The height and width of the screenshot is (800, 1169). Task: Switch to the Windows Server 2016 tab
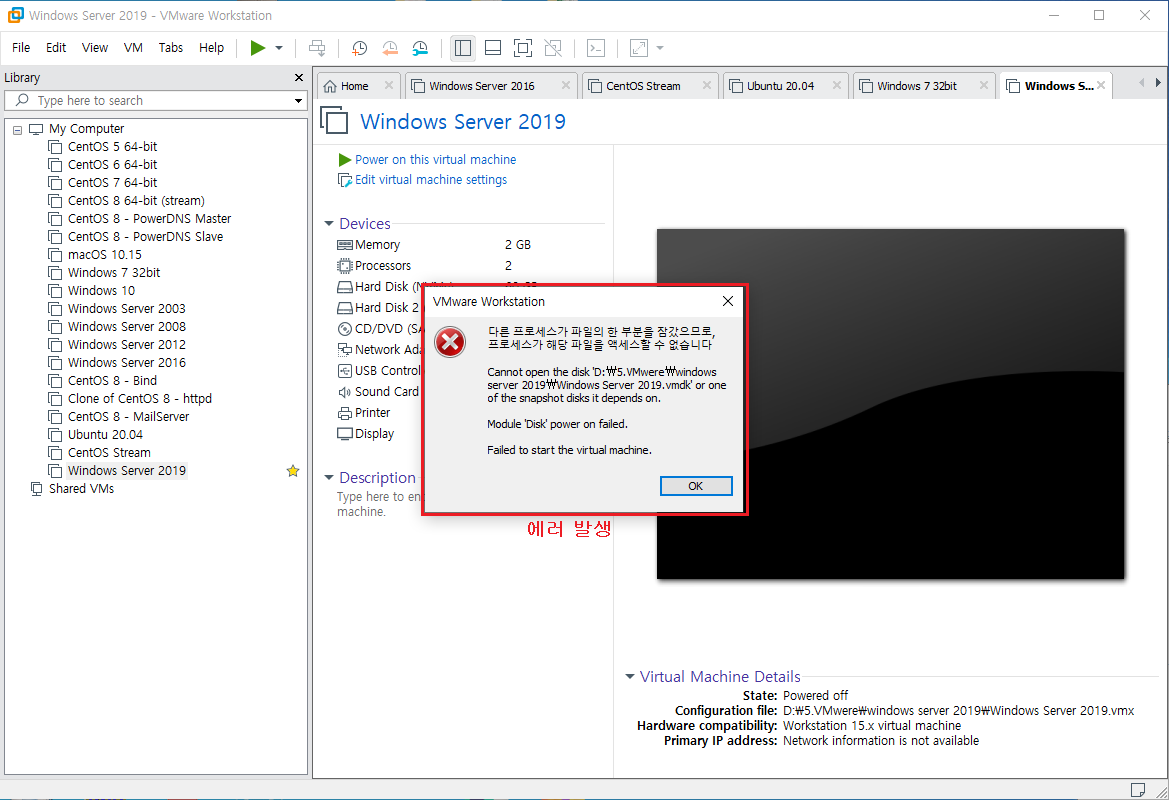point(482,86)
